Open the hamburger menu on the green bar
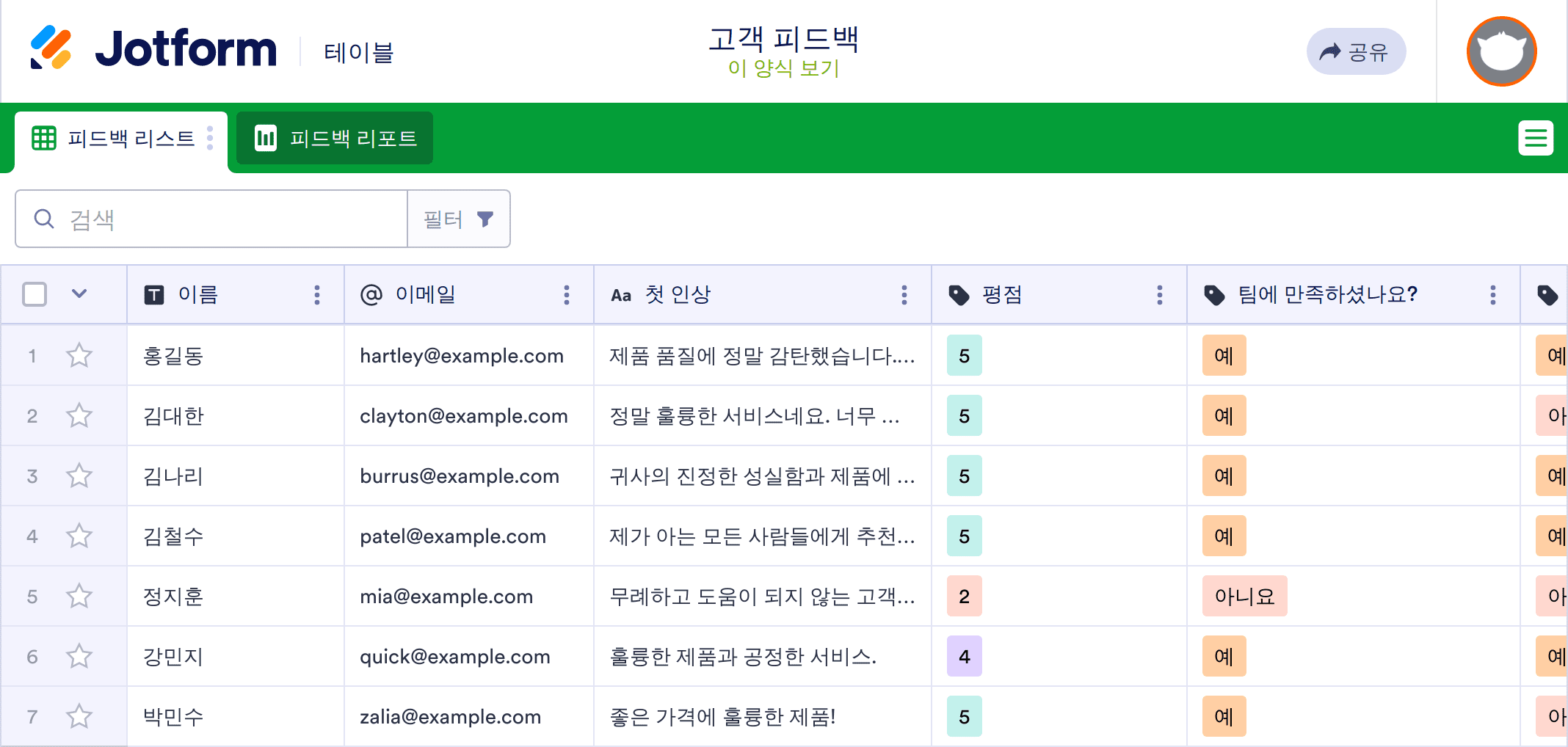1568x747 pixels. 1536,137
